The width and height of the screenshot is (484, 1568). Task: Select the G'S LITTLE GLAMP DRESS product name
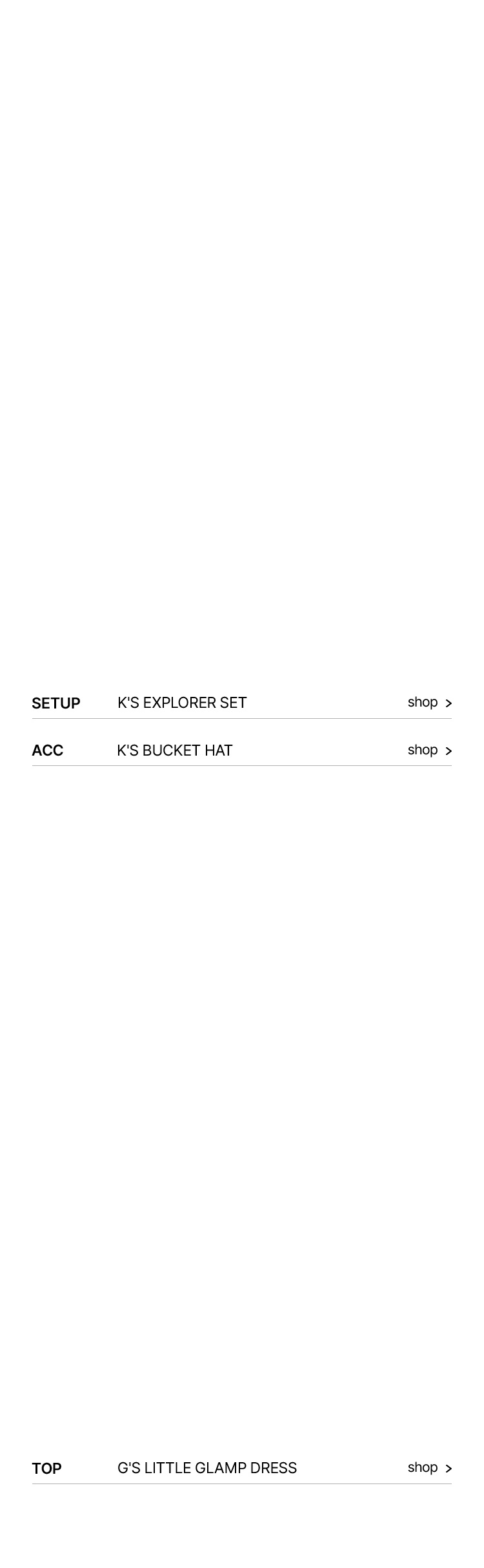point(207,1468)
